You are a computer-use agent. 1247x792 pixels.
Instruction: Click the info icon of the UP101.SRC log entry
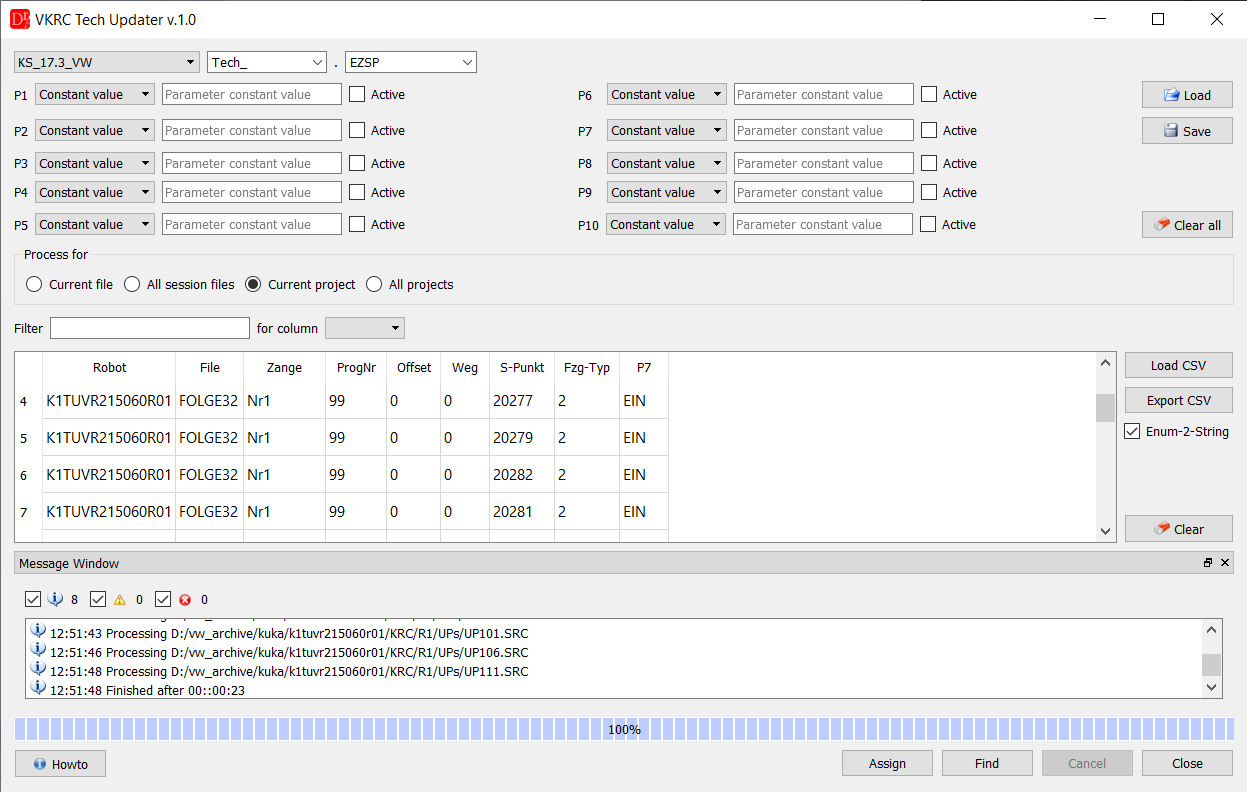(38, 632)
